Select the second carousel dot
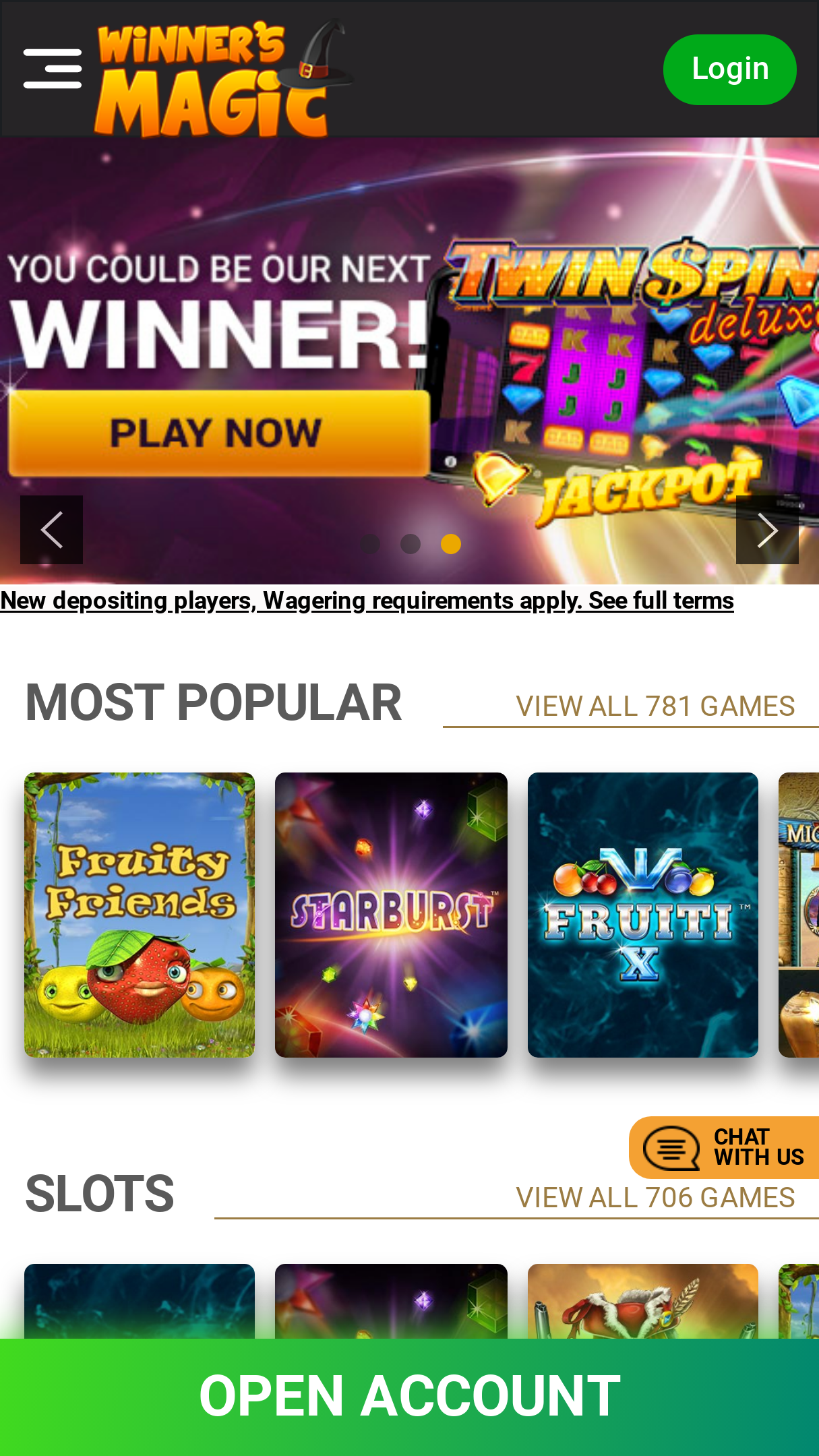The image size is (819, 1456). tap(411, 544)
